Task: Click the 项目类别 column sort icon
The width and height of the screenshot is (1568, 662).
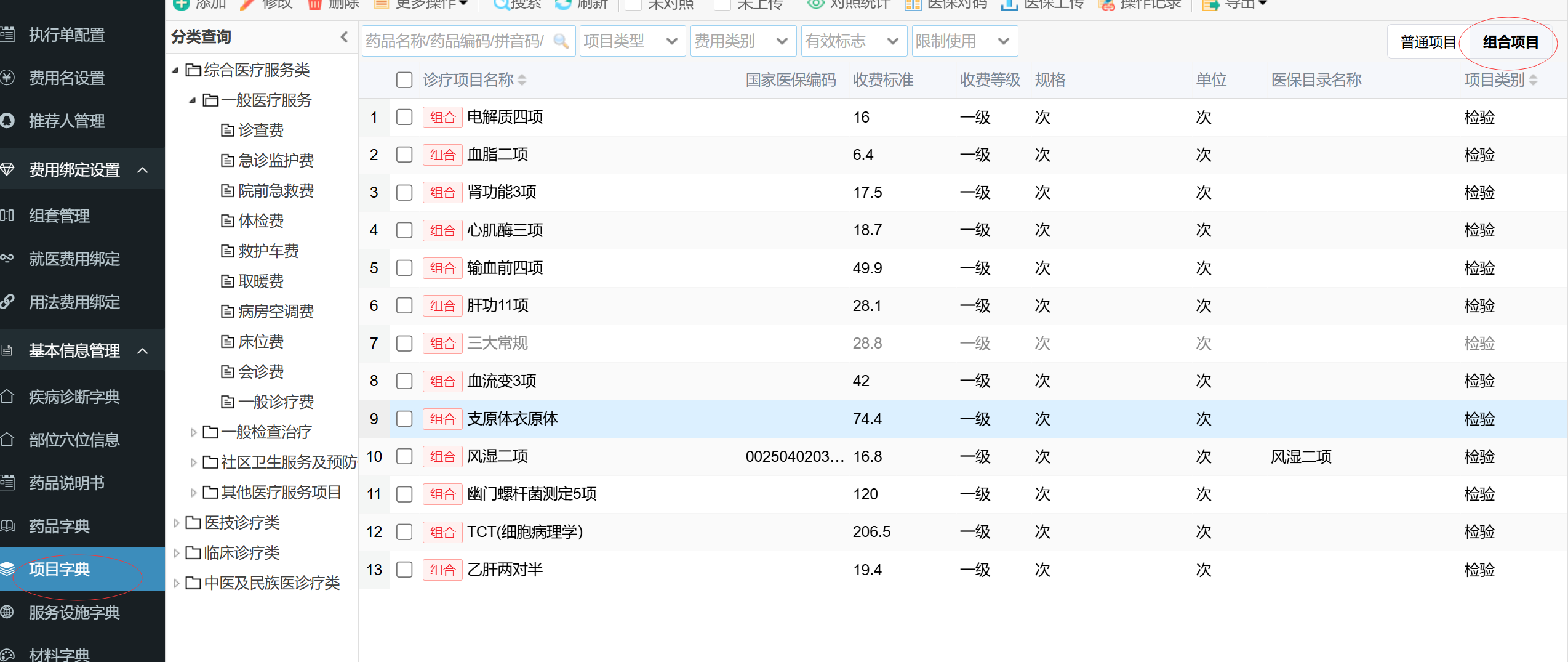Action: 1533,80
